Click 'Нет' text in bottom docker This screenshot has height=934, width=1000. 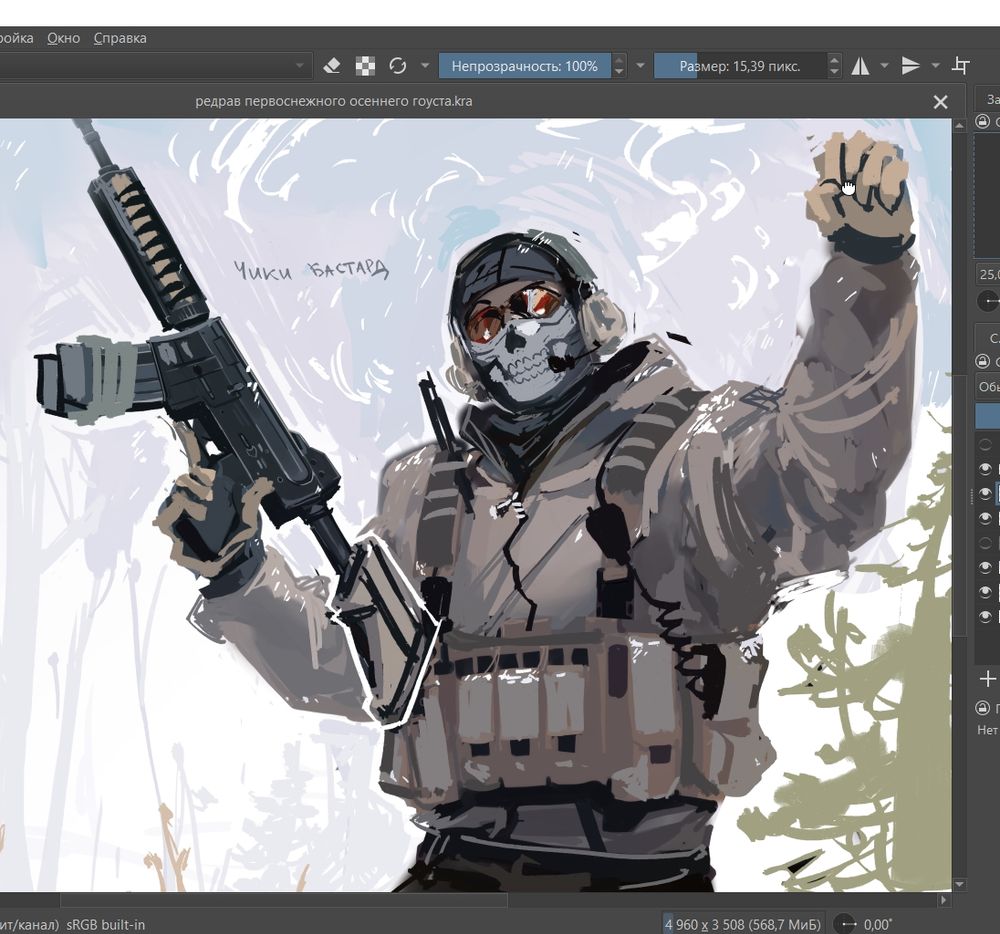(x=988, y=730)
